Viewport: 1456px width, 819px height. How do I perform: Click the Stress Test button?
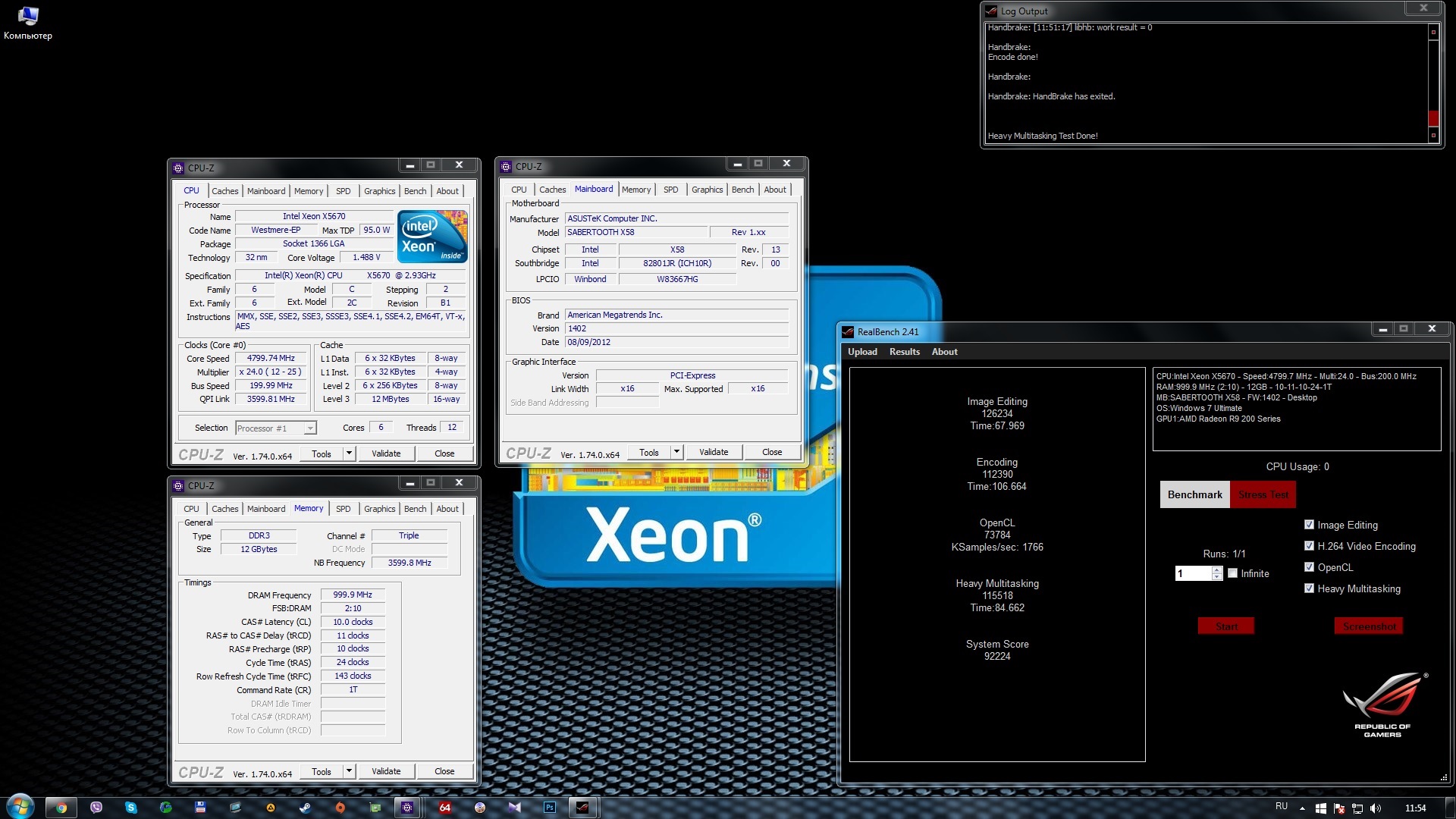coord(1263,494)
